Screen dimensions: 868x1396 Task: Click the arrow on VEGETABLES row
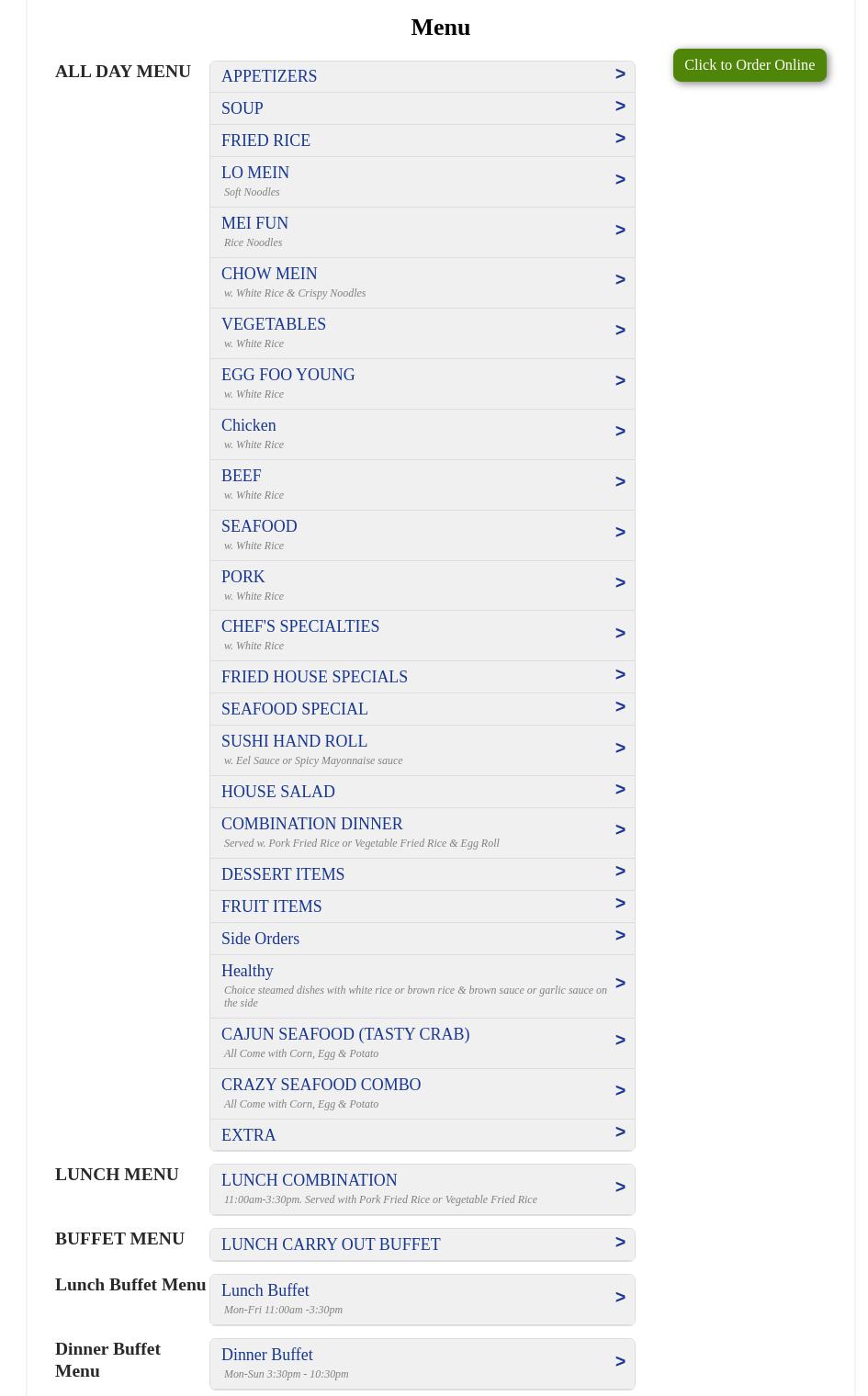(x=620, y=331)
